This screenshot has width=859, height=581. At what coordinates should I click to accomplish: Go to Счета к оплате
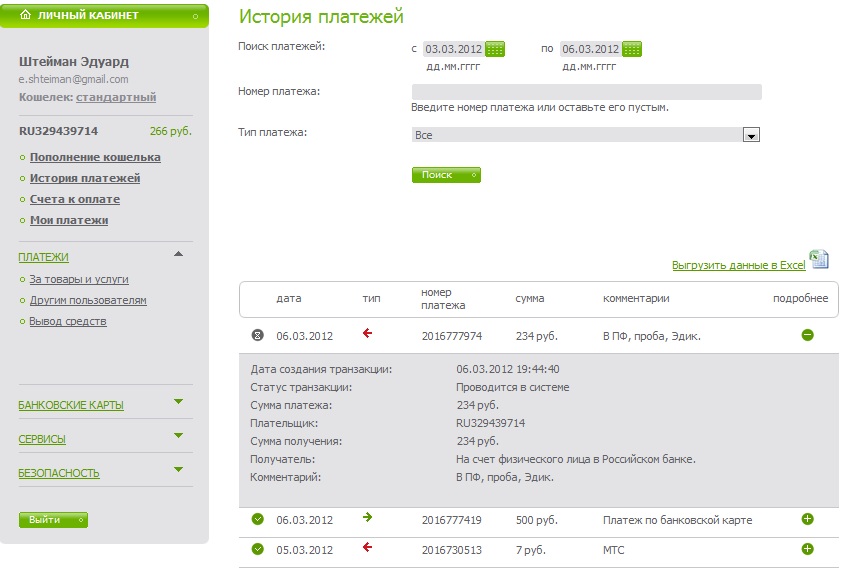(75, 199)
